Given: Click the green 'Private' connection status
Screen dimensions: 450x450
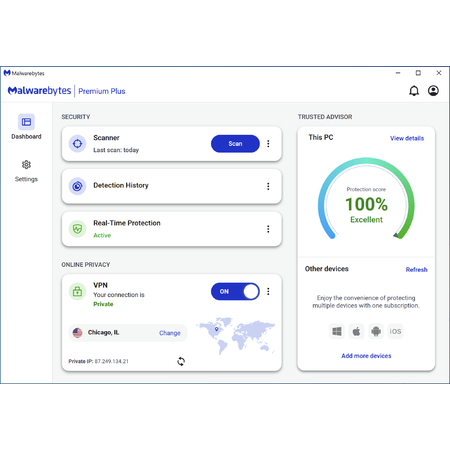Looking at the screenshot, I should (103, 304).
